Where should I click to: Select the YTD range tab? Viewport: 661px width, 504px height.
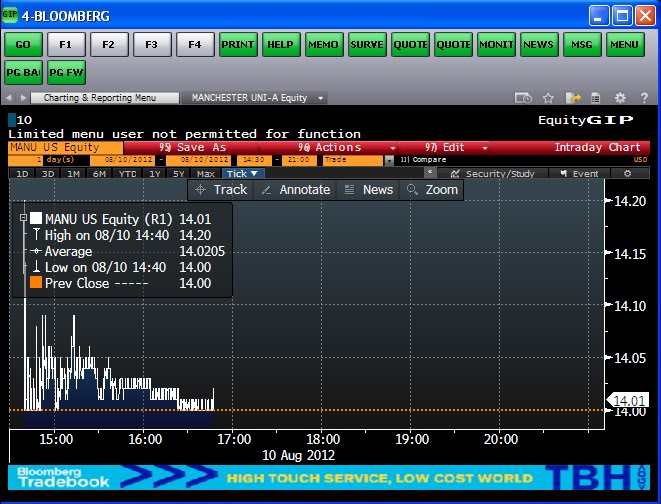(x=127, y=174)
